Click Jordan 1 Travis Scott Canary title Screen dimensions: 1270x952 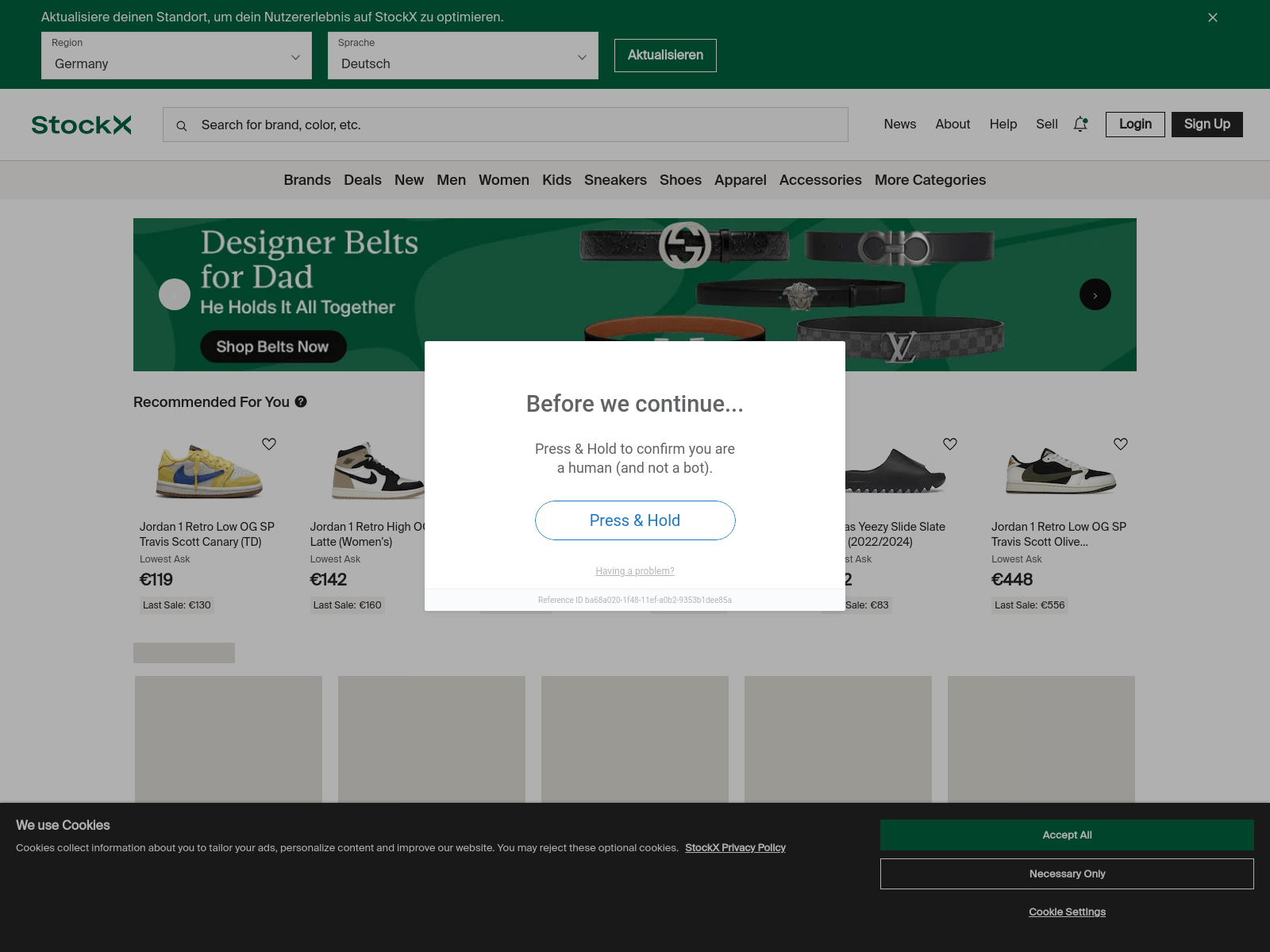[207, 534]
